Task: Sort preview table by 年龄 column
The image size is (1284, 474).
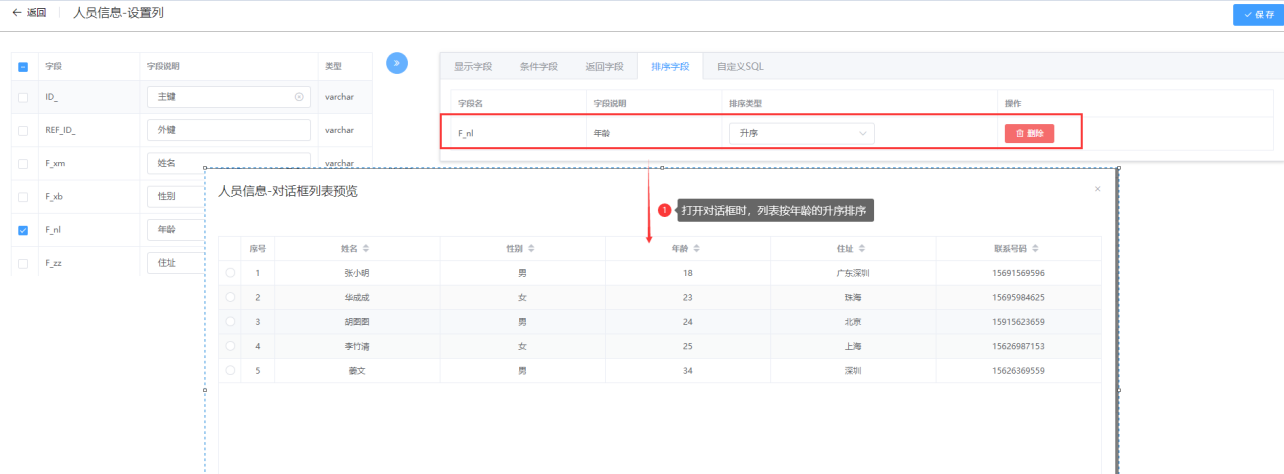Action: tap(697, 249)
